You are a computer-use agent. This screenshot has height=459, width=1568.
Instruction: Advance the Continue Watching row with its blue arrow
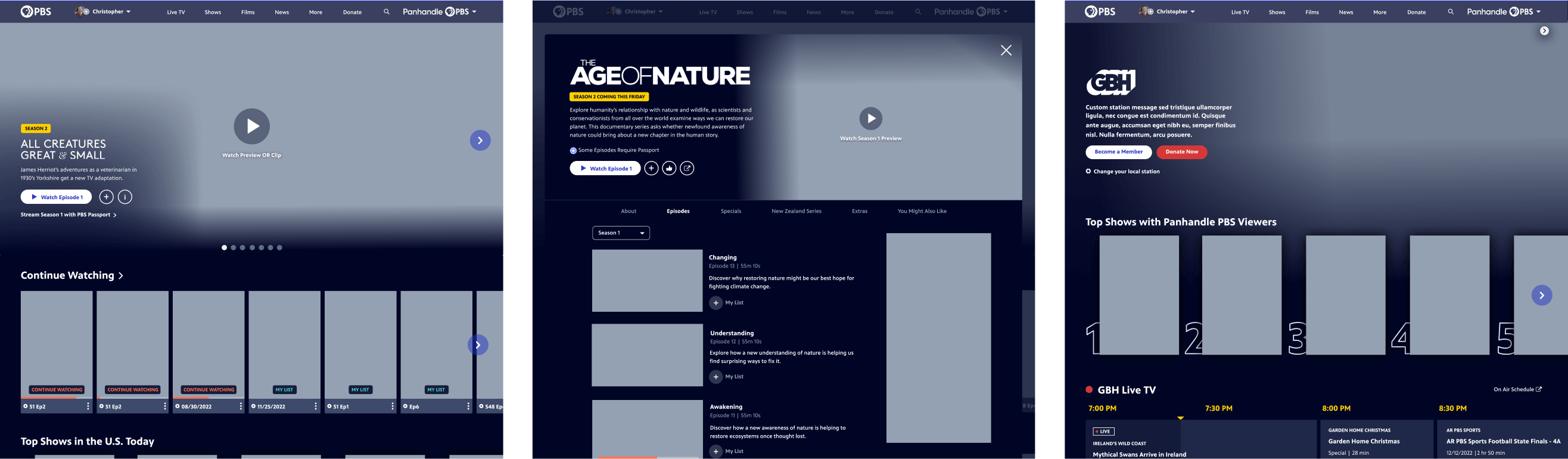pyautogui.click(x=478, y=345)
